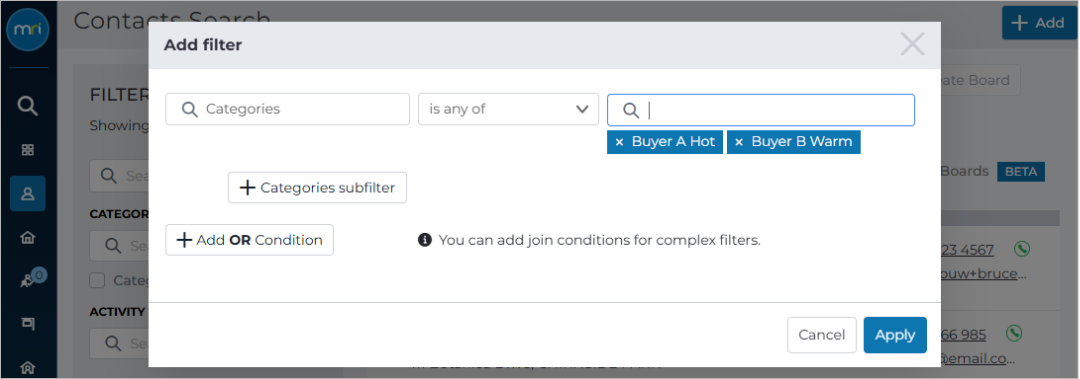Focus the category values search input
Viewport: 1080px width, 379px height.
(x=761, y=110)
